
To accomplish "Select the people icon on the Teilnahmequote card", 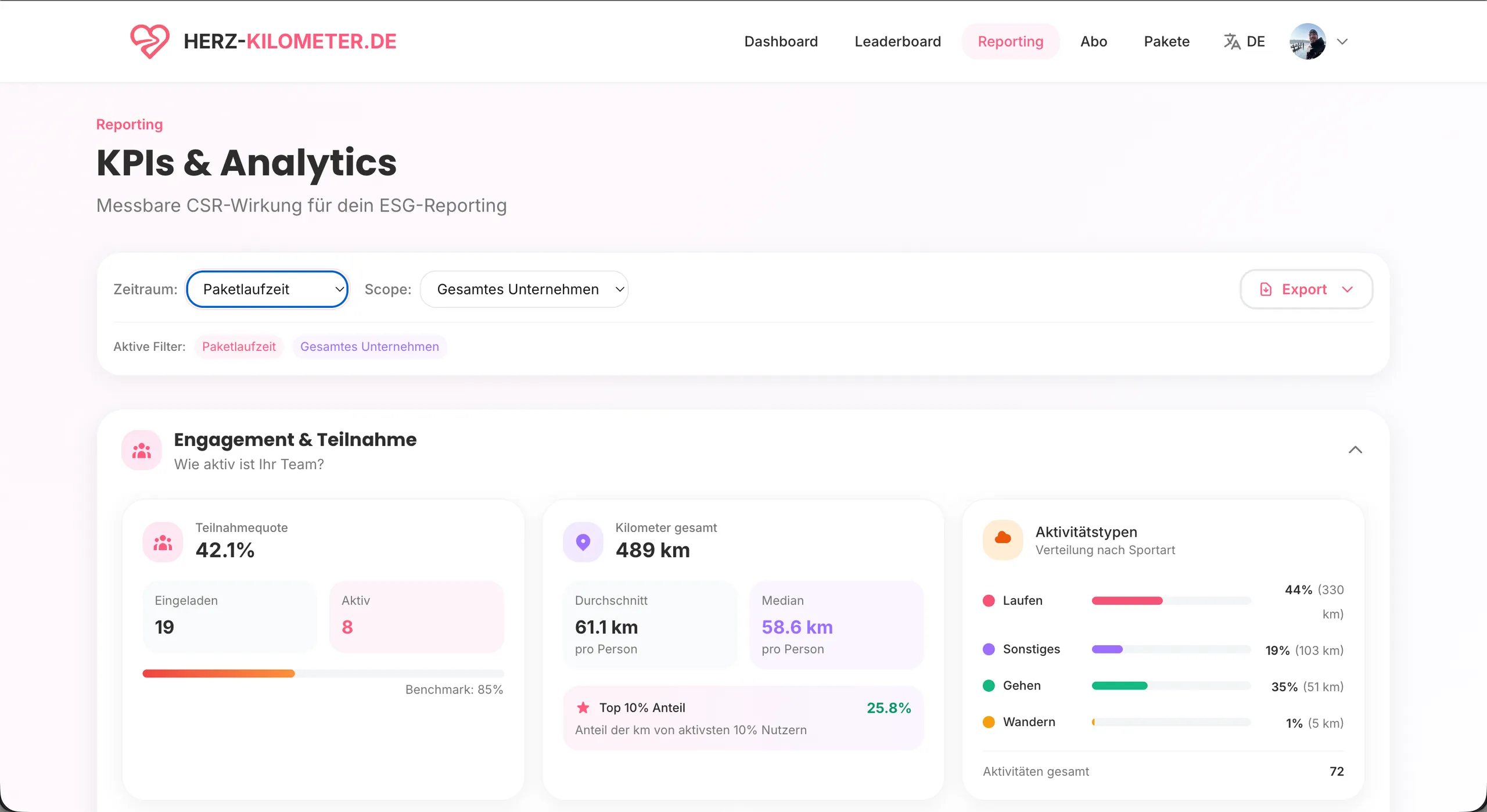I will click(162, 541).
